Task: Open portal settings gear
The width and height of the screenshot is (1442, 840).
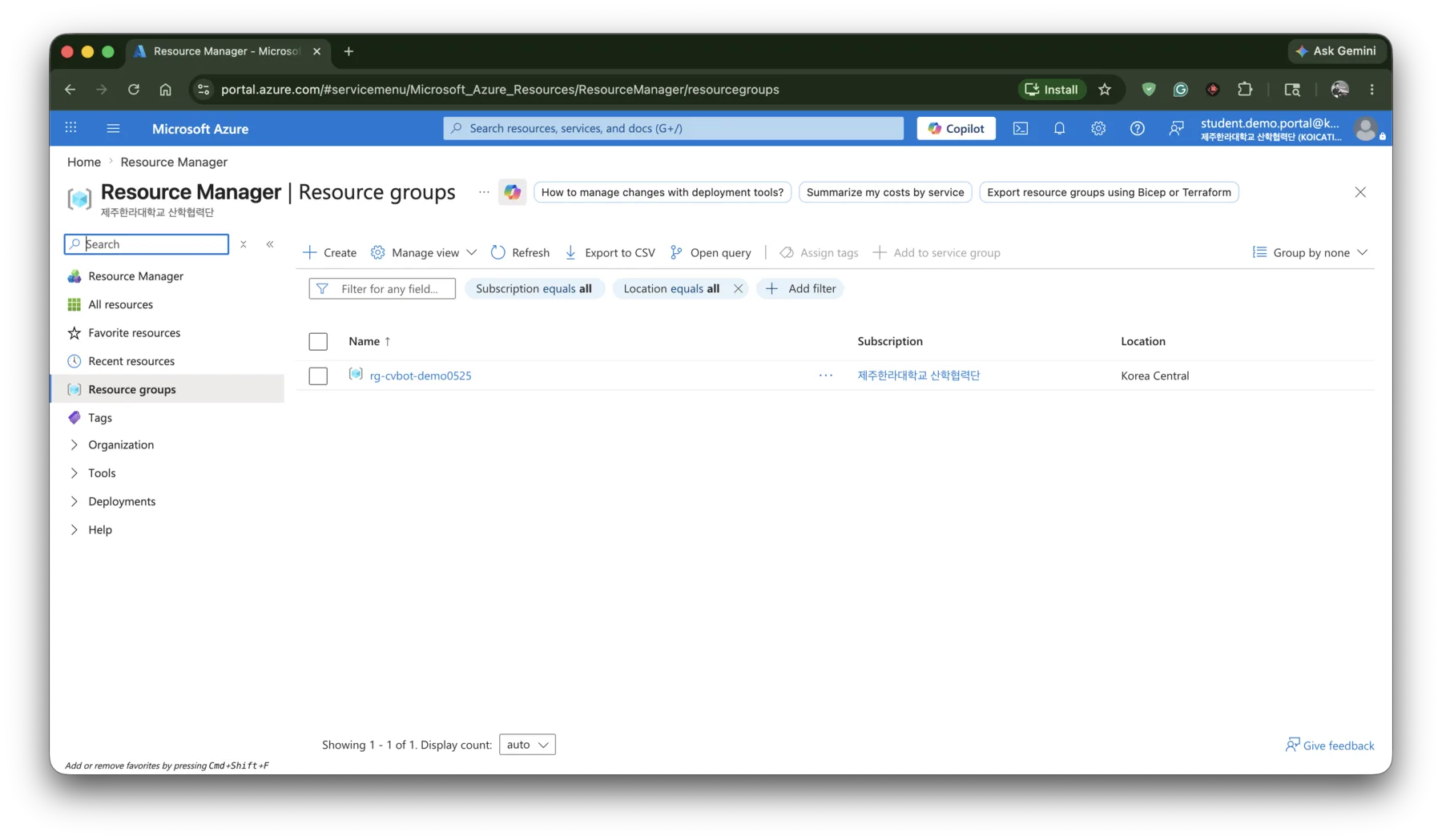Action: (1098, 128)
